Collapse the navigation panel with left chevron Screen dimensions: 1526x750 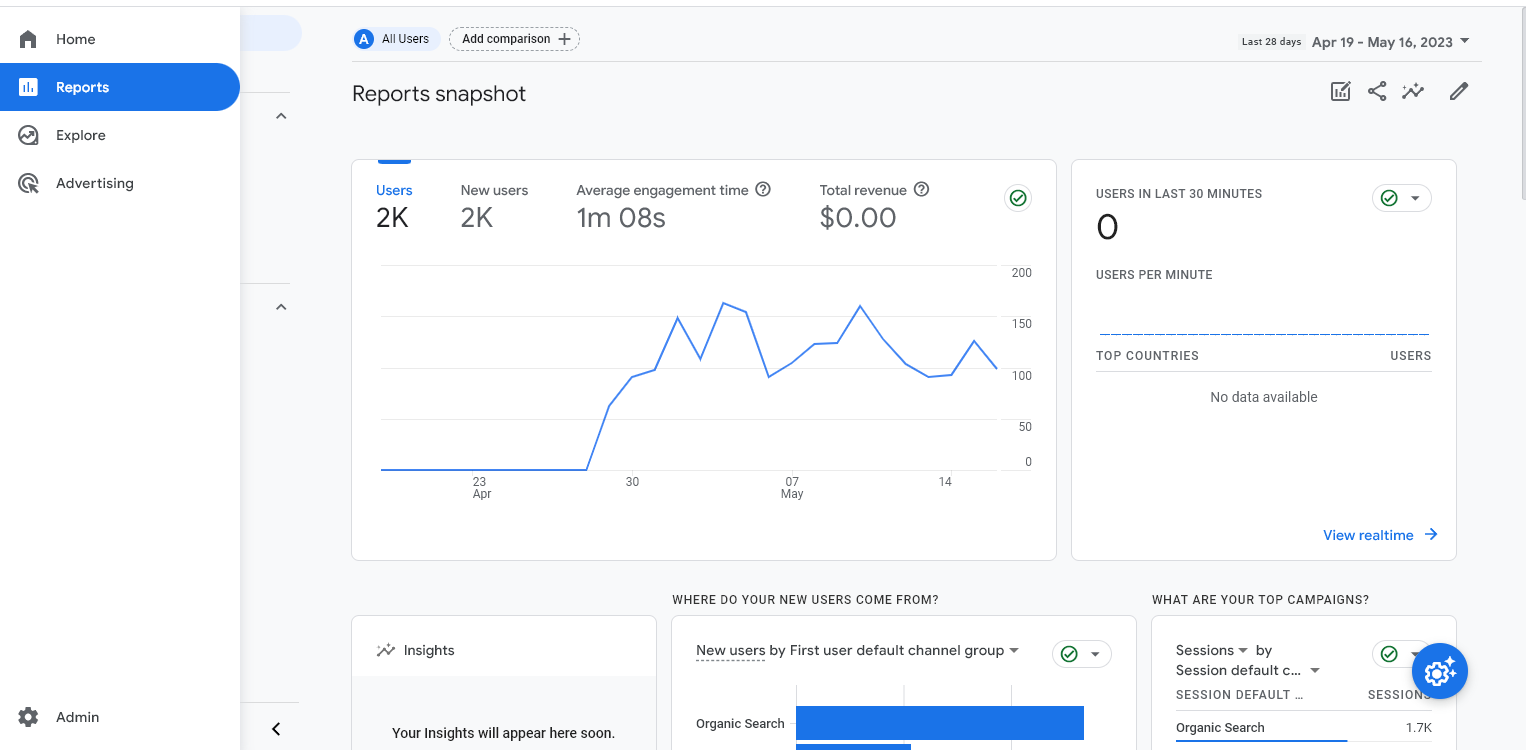(x=276, y=729)
